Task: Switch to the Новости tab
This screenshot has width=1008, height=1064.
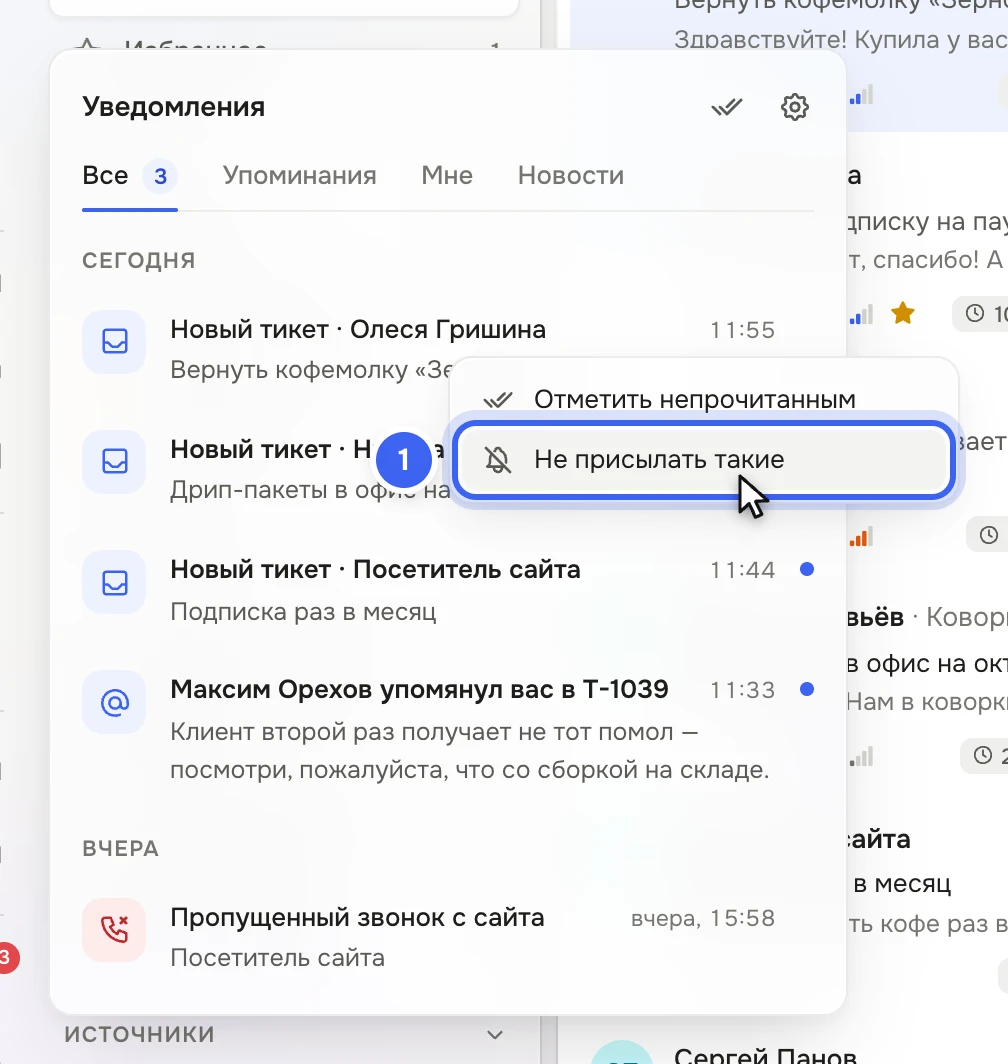Action: pos(571,176)
